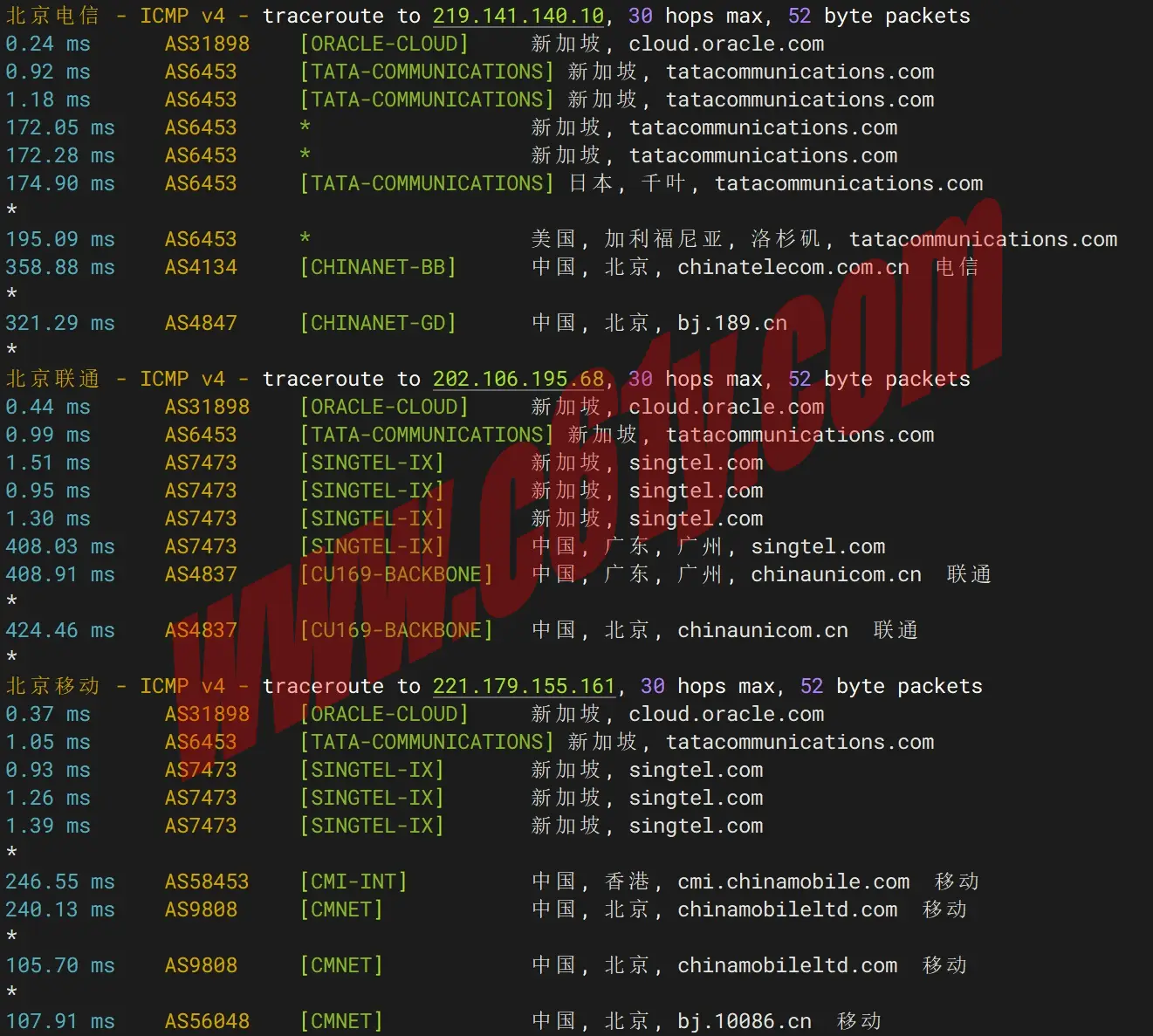Select the 北京移动 header label
The width and height of the screenshot is (1153, 1036).
(x=52, y=686)
